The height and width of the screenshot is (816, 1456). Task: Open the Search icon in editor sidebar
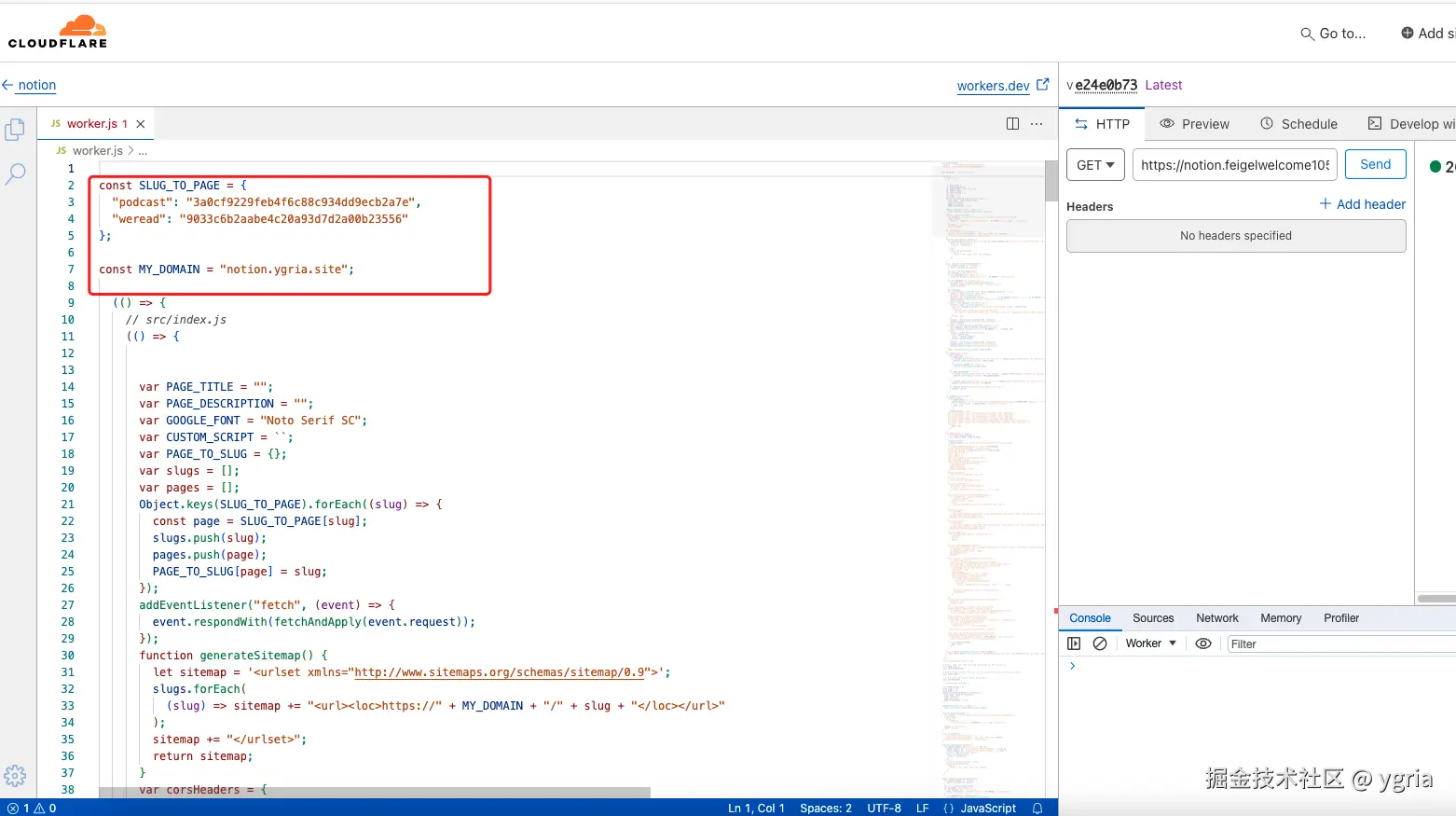click(16, 173)
